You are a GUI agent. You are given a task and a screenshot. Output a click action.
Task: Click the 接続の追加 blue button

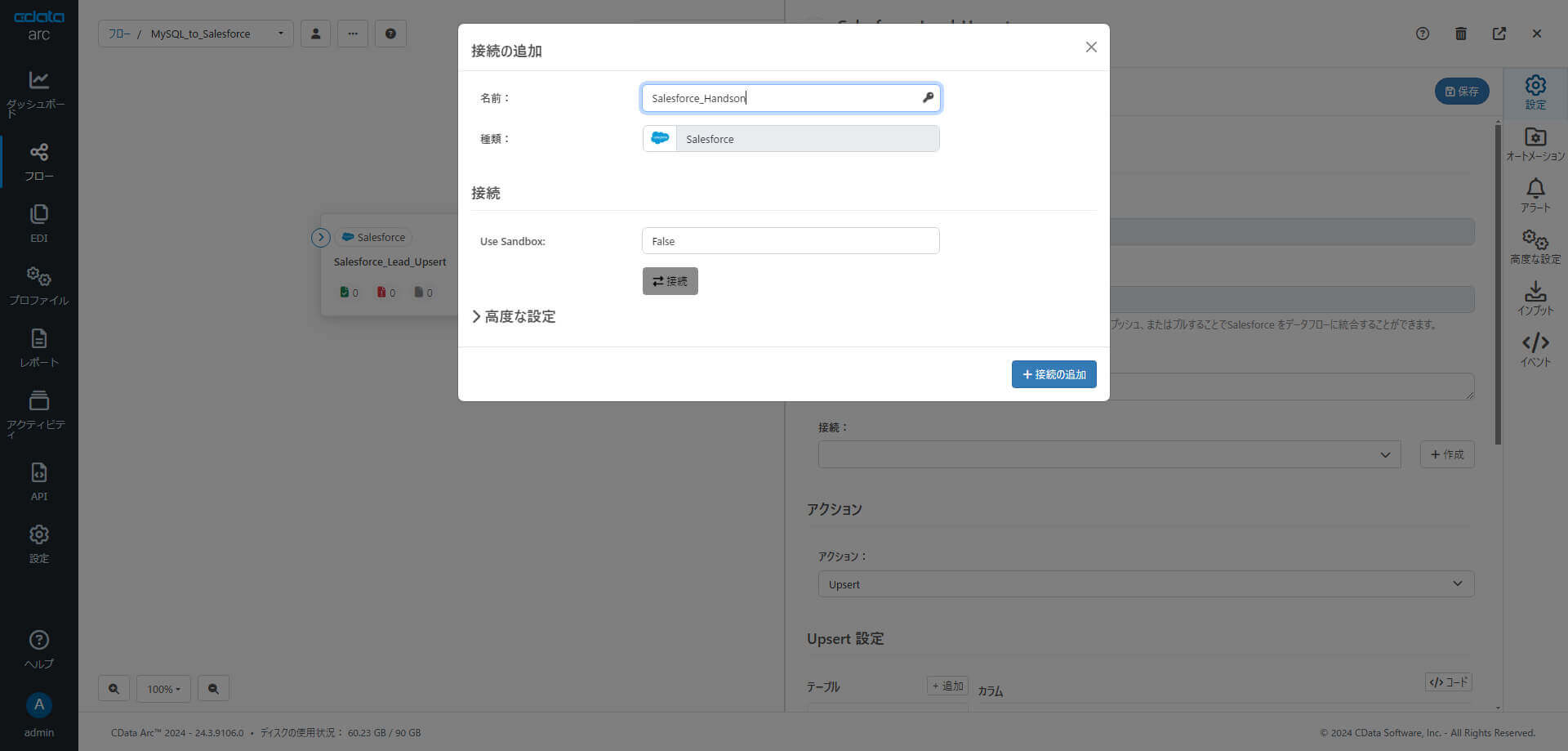point(1053,374)
